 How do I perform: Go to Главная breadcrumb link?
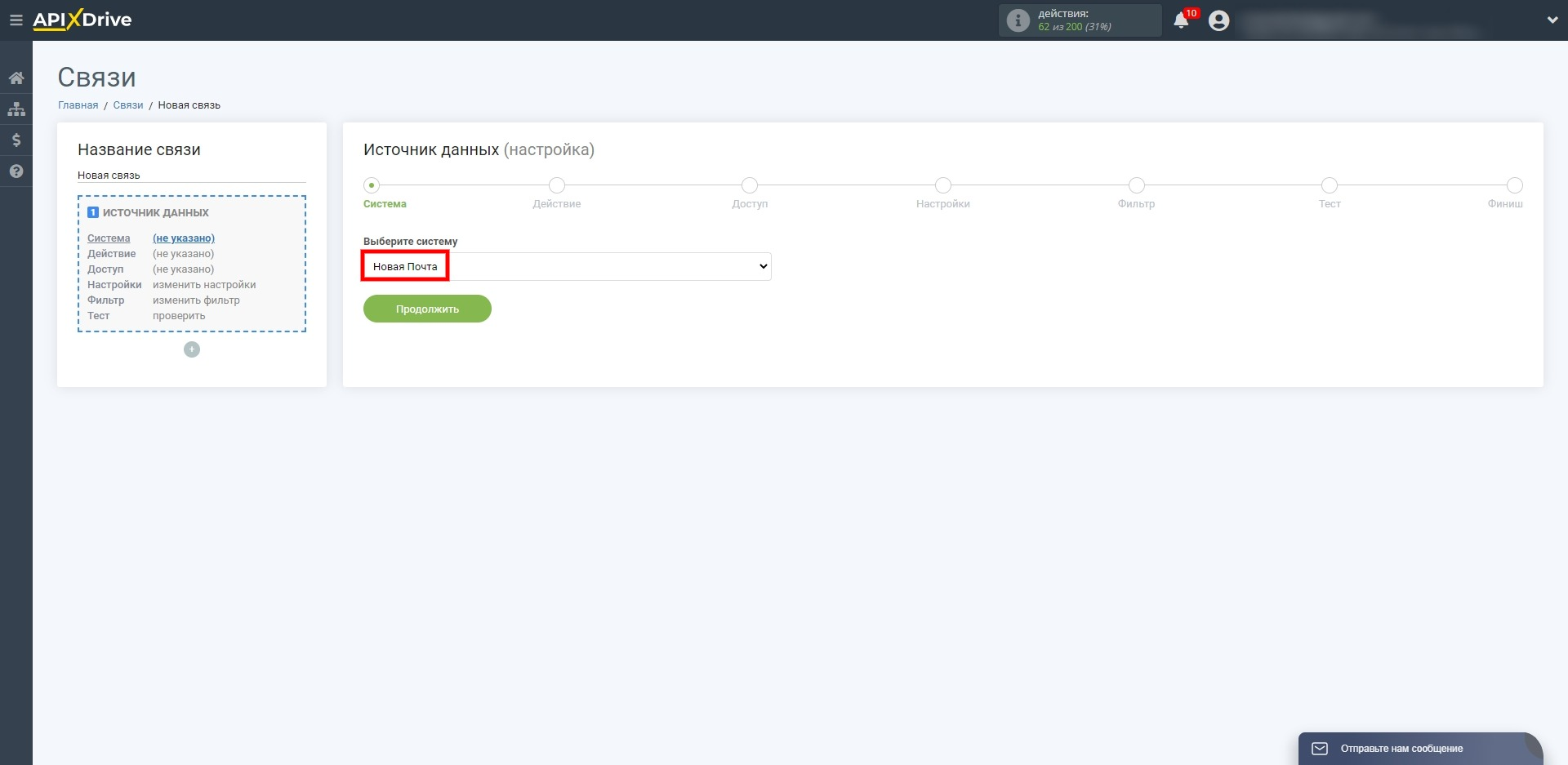click(x=78, y=105)
